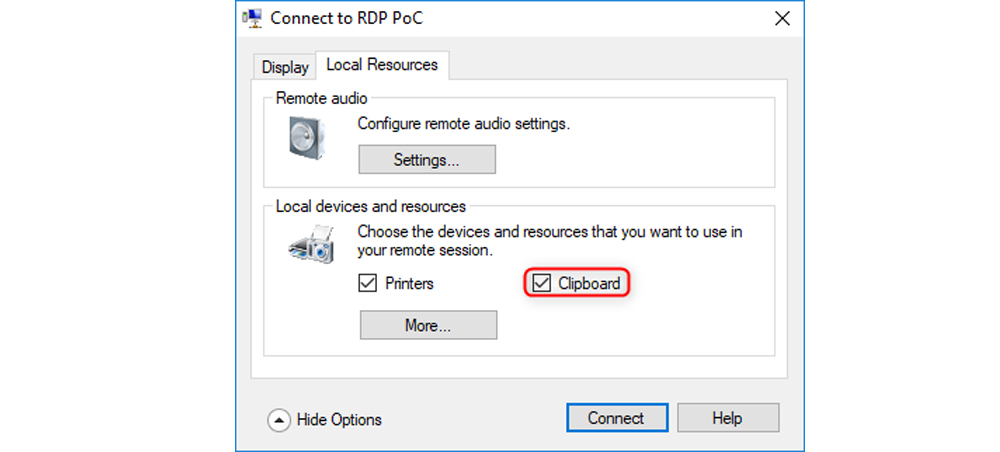Switch to the Display tab
Image resolution: width=1000 pixels, height=452 pixels.
click(x=285, y=67)
